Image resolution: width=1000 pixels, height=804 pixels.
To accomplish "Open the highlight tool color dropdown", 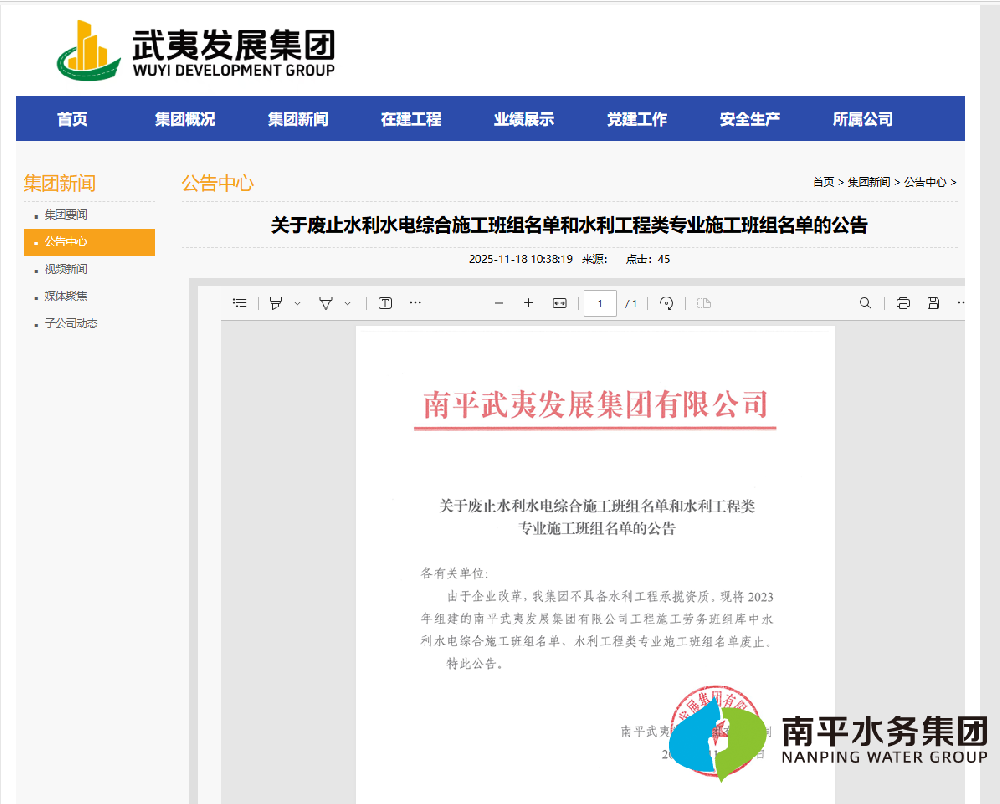I will [x=295, y=302].
